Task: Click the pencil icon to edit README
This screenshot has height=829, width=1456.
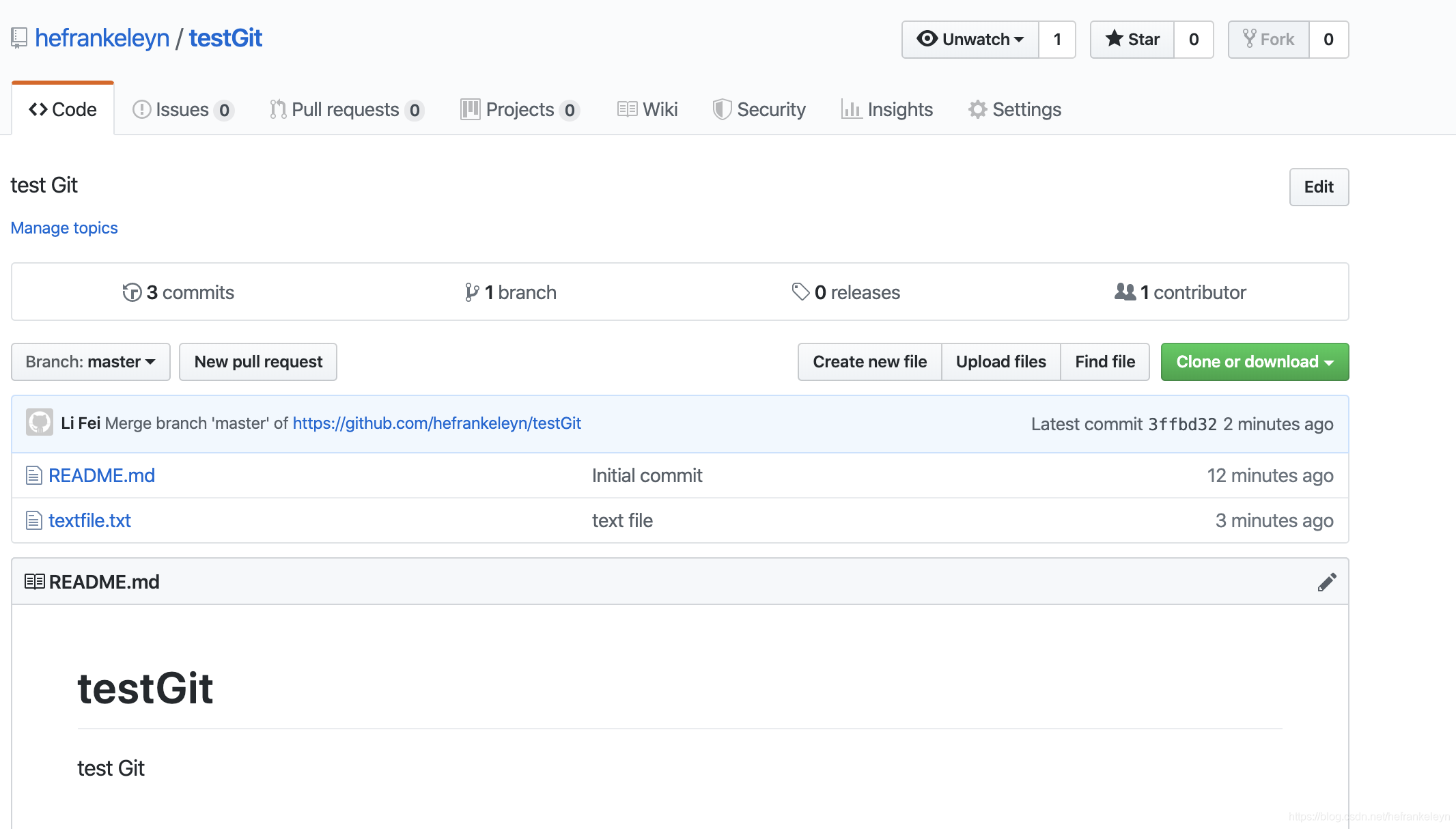Action: pos(1326,582)
